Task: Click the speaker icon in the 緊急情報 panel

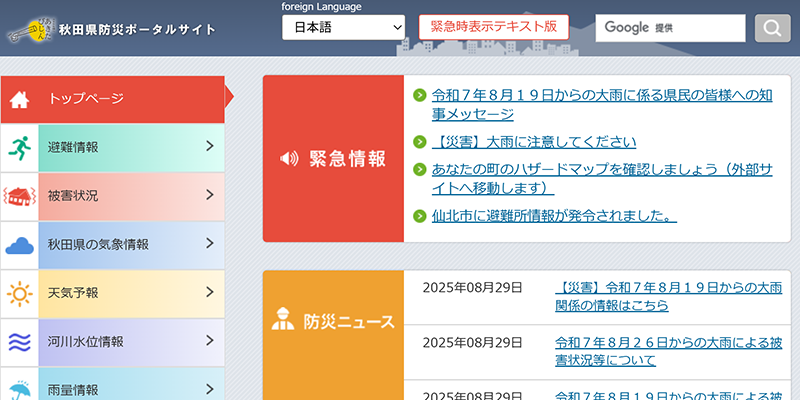Action: [x=289, y=159]
